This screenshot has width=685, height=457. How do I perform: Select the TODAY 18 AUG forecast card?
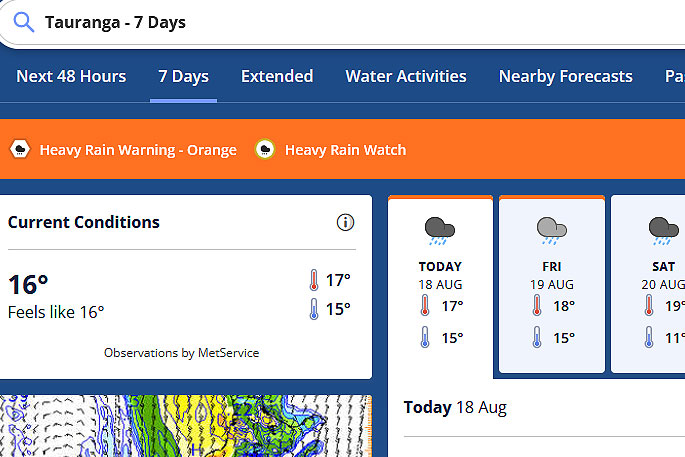point(440,286)
